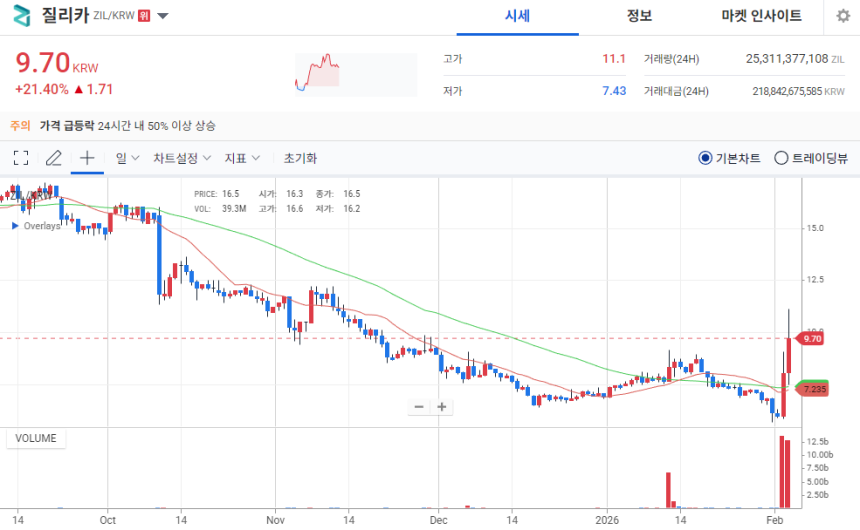This screenshot has width=860, height=530.
Task: Click the 고가 value 11.1
Action: pyautogui.click(x=614, y=59)
